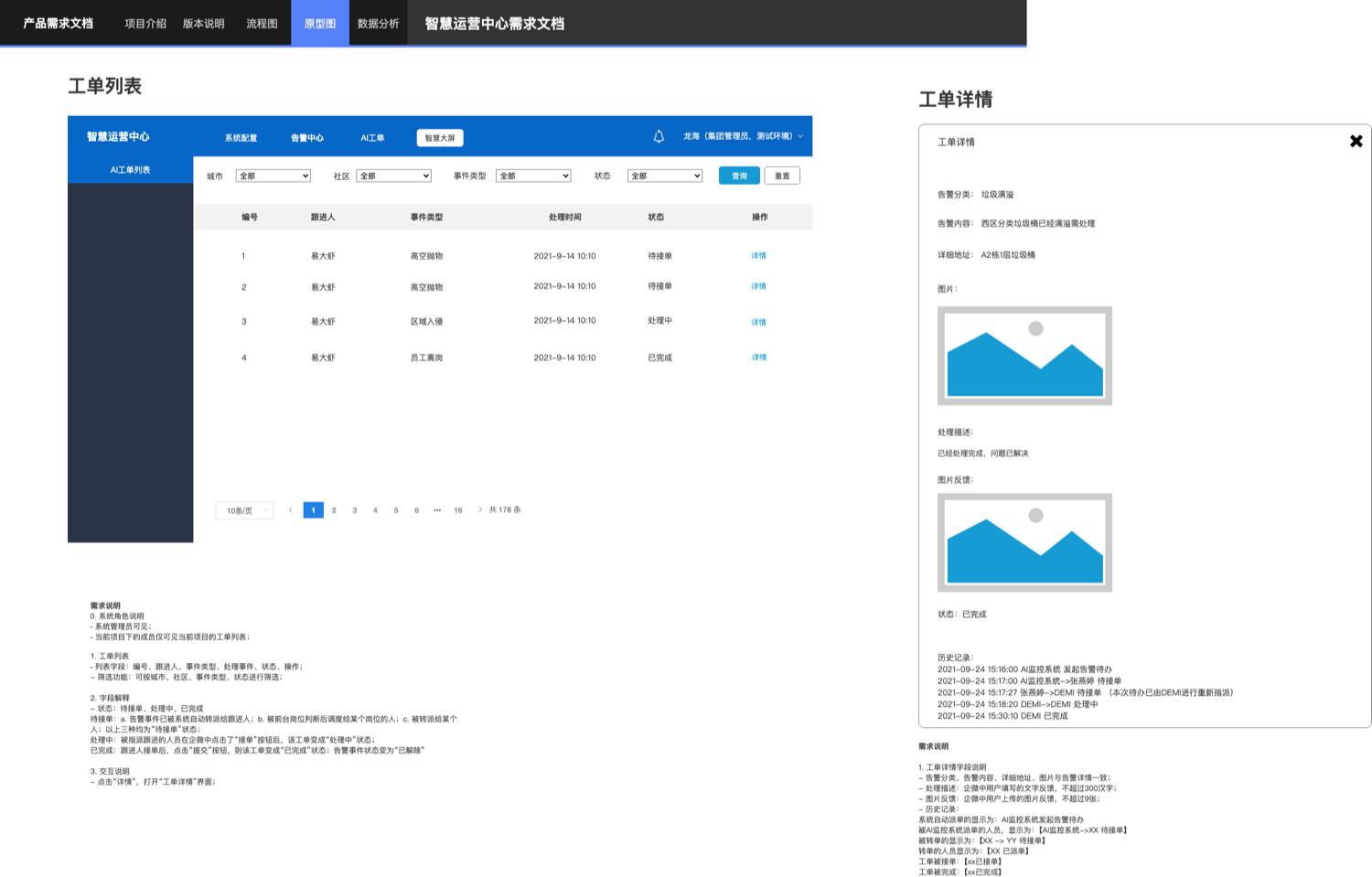The width and height of the screenshot is (1372, 877).
Task: Open the 城市 dropdown filter
Action: (273, 176)
